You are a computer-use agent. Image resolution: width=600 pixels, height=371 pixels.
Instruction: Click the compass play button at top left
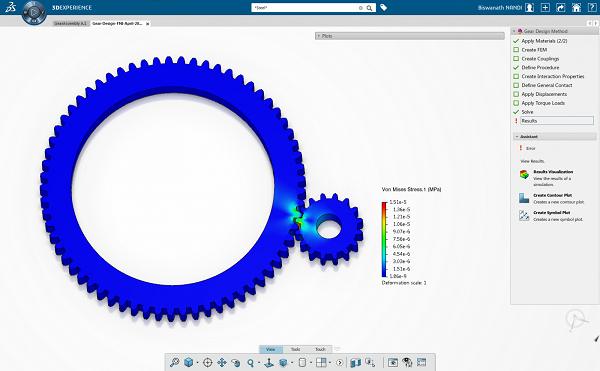point(34,12)
